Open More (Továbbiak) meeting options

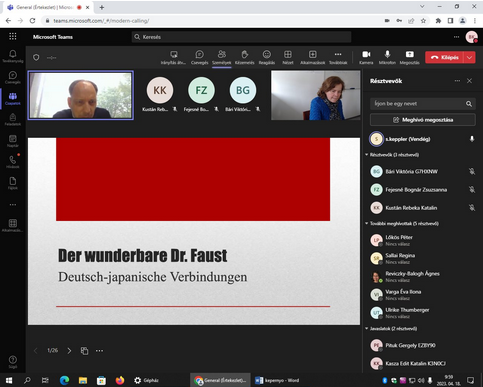[338, 57]
